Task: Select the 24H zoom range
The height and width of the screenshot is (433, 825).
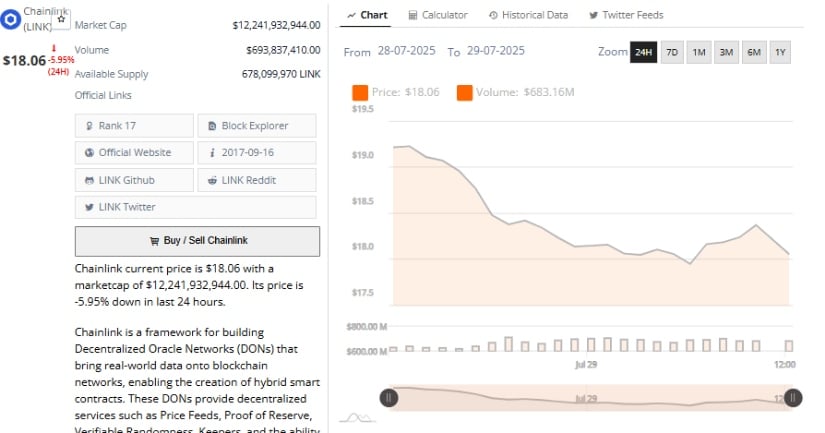Action: [643, 52]
